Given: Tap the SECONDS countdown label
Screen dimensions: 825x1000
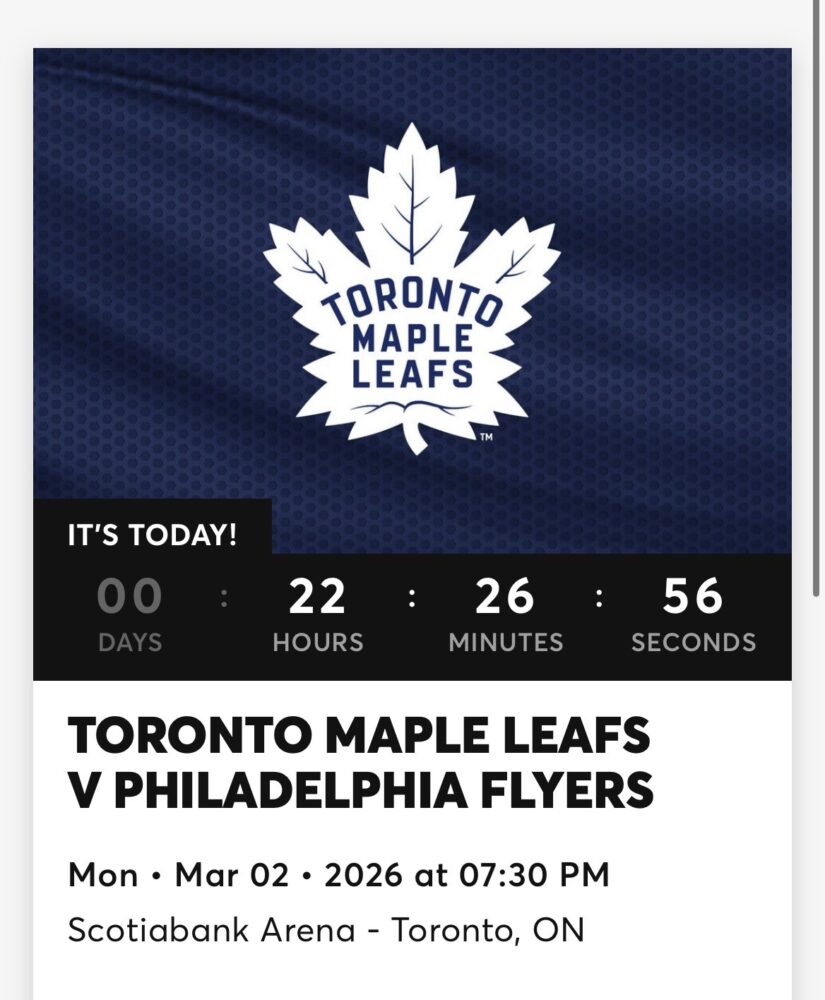Looking at the screenshot, I should coord(693,642).
